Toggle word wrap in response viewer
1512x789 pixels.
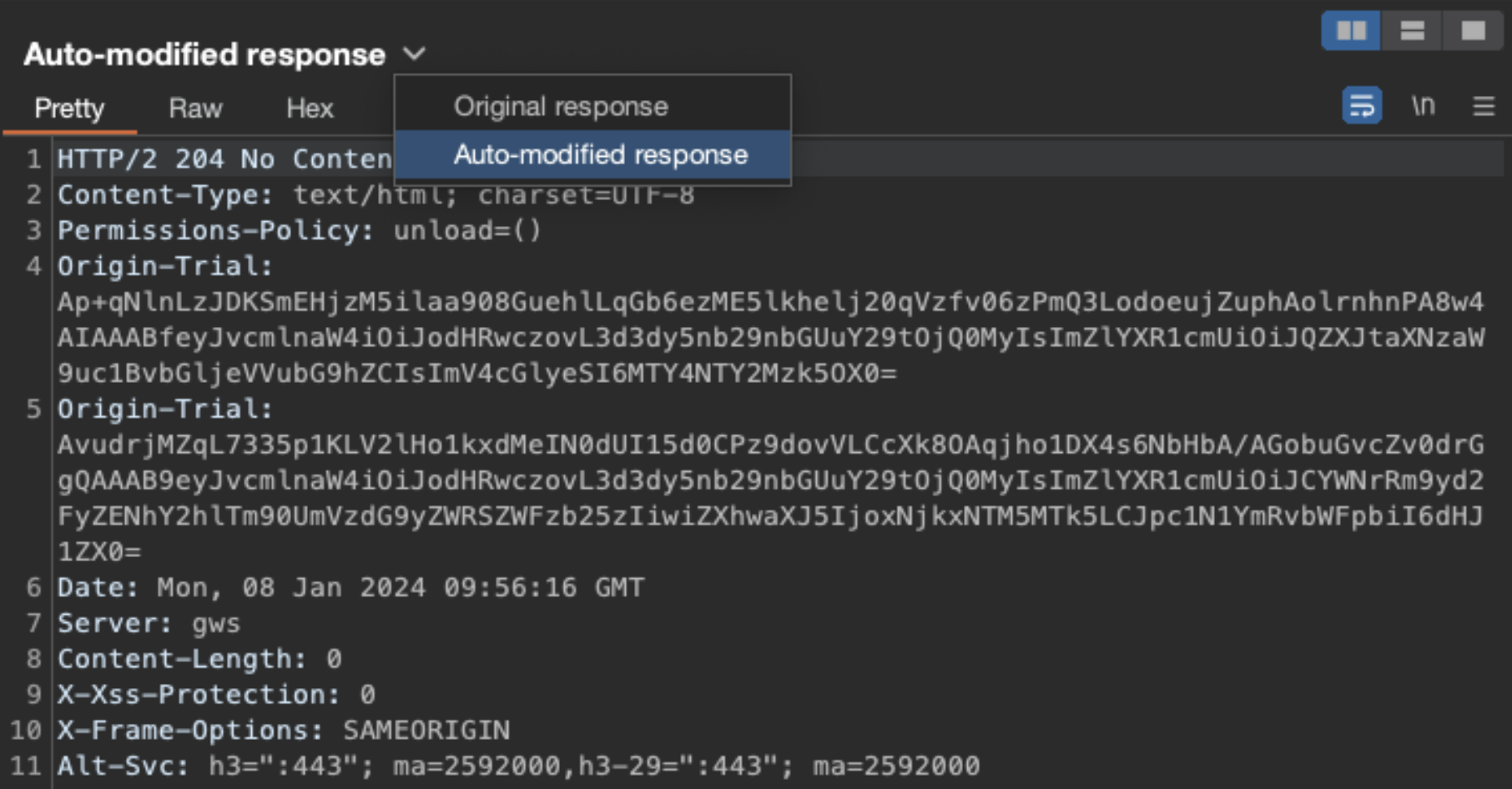coord(1362,106)
